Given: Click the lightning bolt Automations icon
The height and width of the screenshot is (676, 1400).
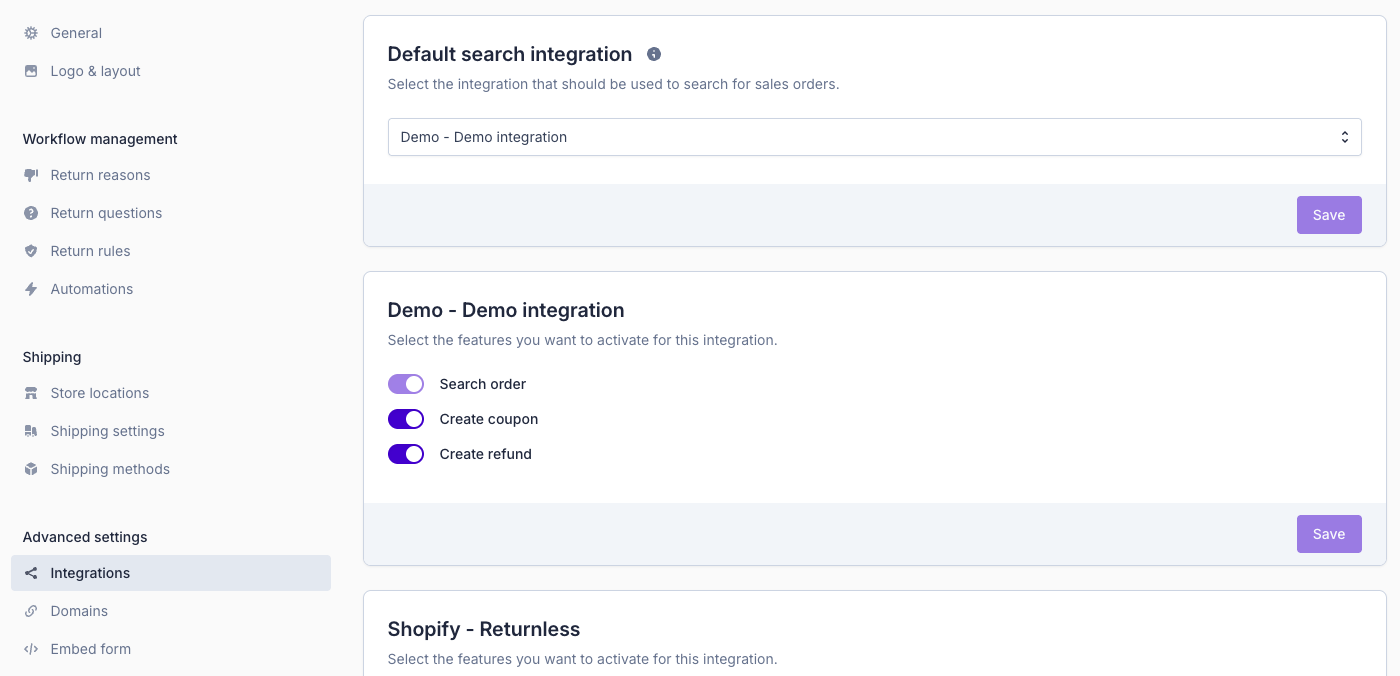Looking at the screenshot, I should [x=31, y=289].
